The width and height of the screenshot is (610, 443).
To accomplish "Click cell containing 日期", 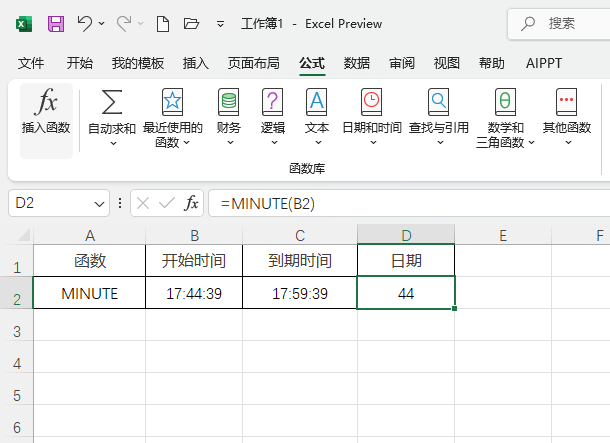I will click(406, 261).
